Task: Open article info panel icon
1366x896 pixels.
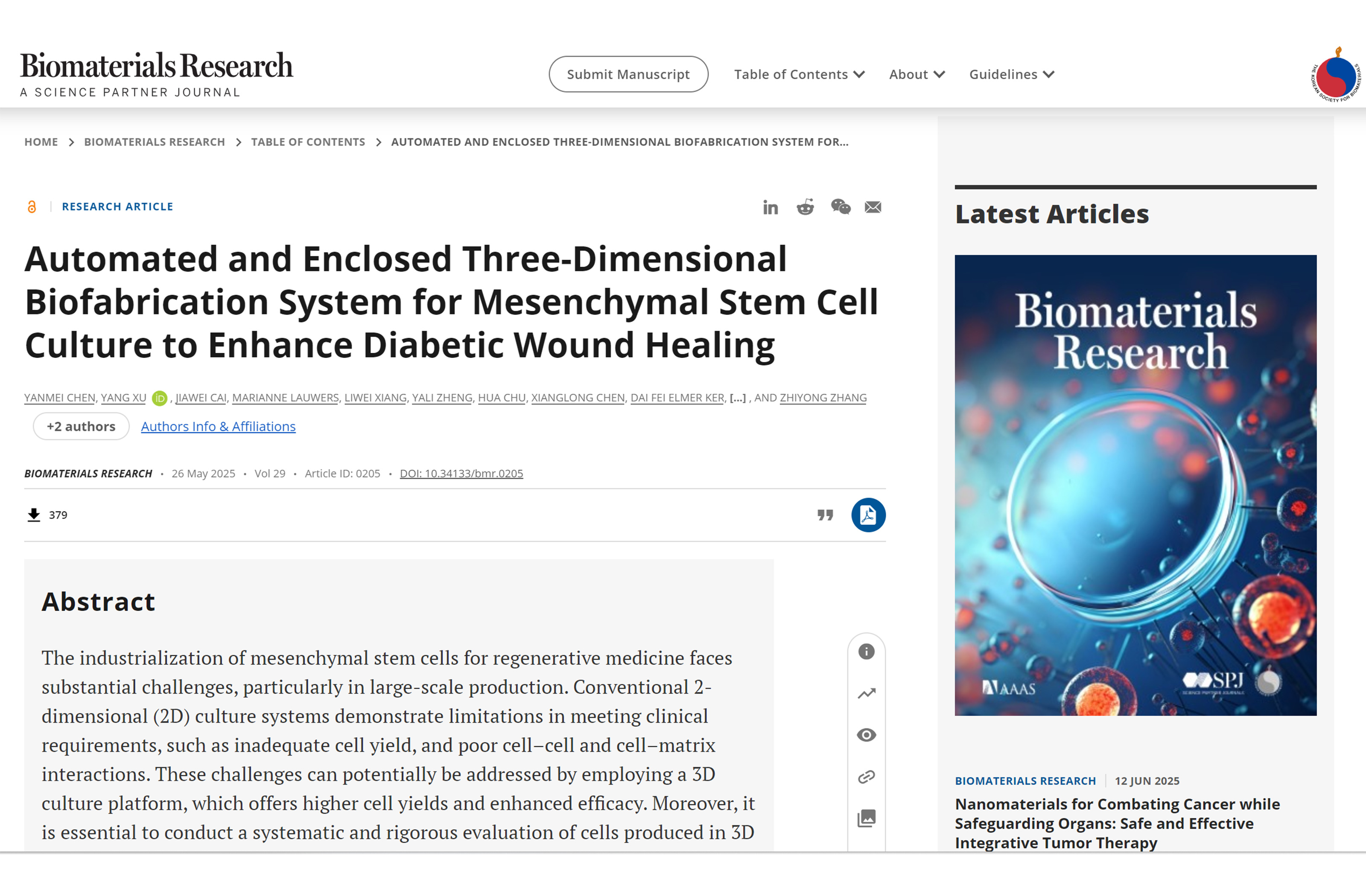Action: click(x=866, y=652)
